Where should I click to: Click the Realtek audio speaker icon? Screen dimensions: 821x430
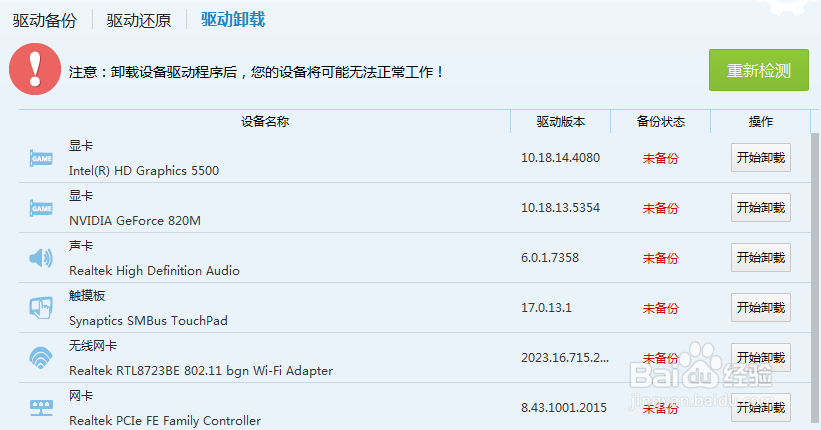41,258
